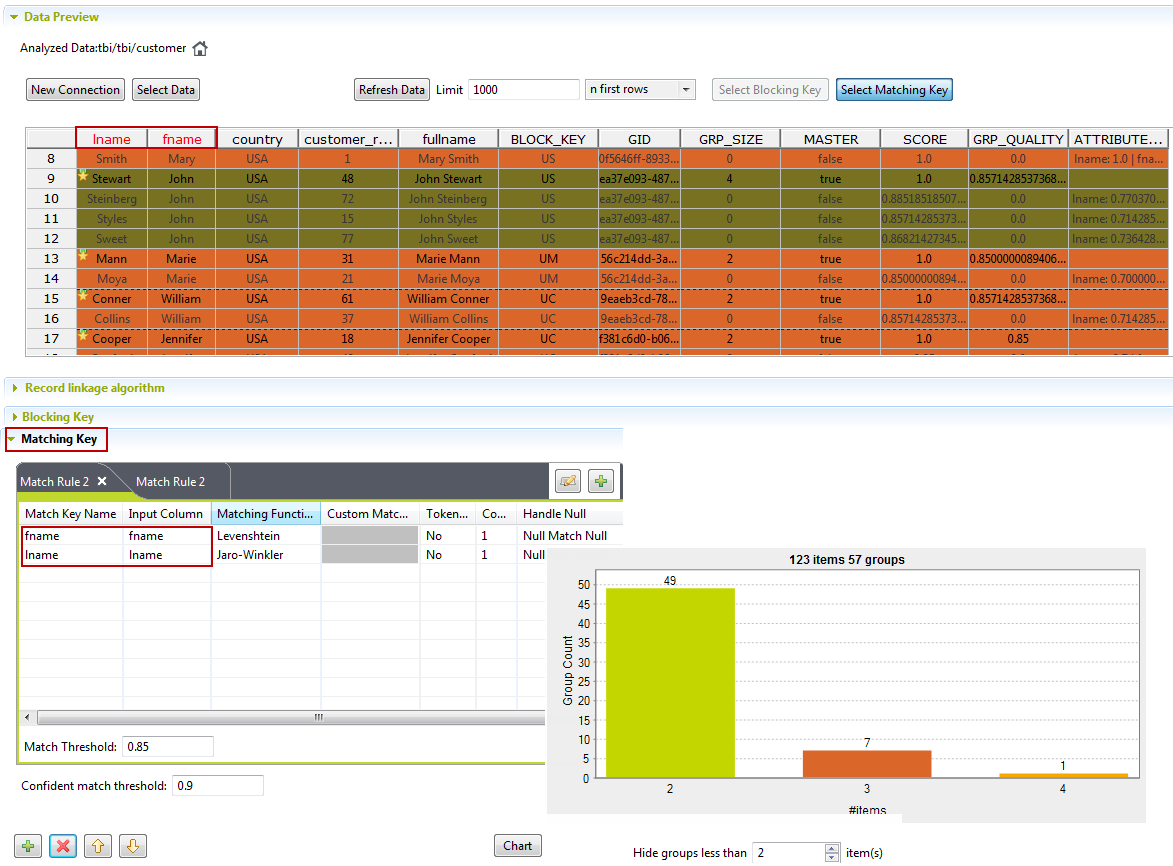
Task: Click the green plus button below Confident threshold
Action: click(29, 846)
